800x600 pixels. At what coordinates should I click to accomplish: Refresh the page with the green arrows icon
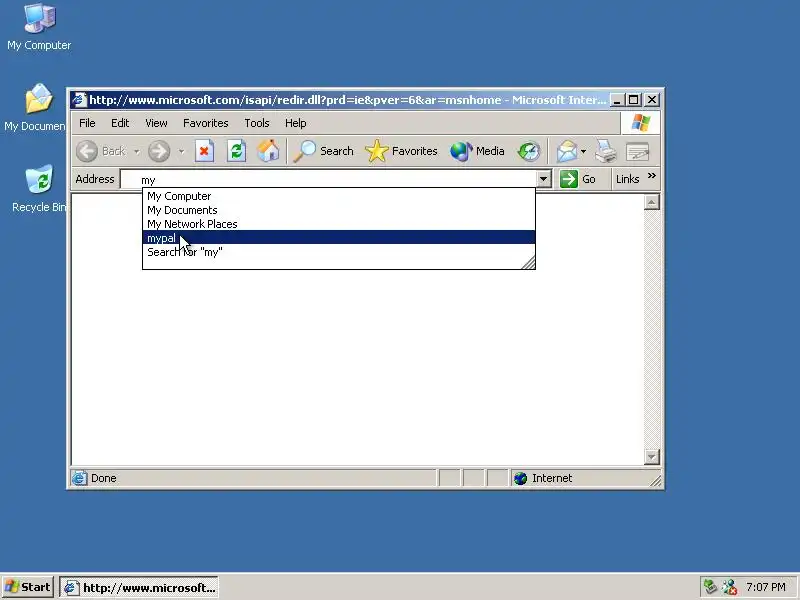point(236,151)
